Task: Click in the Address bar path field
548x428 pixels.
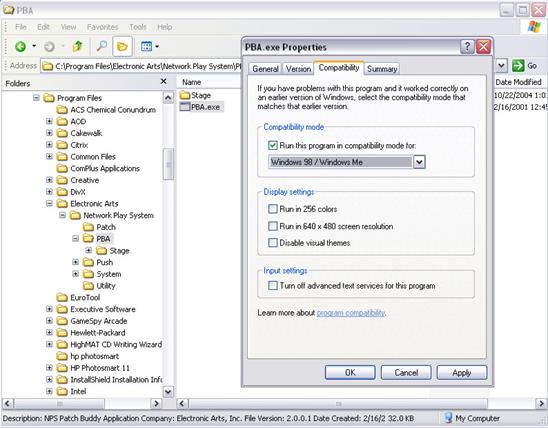Action: pos(141,66)
